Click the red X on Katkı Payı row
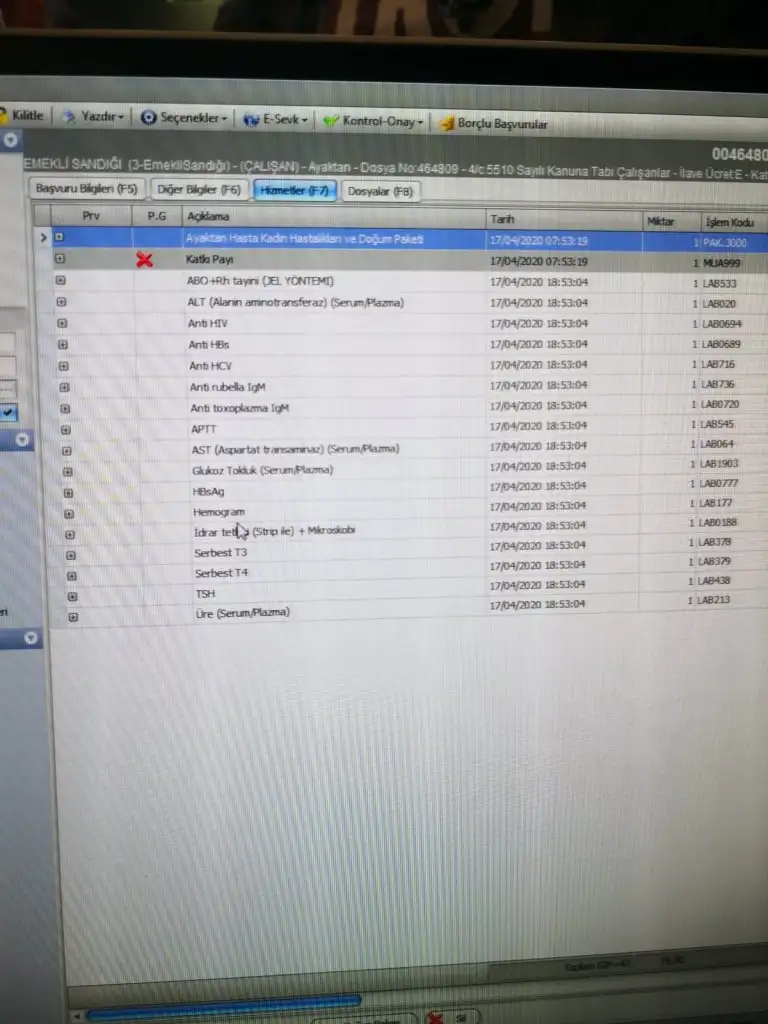 point(145,260)
